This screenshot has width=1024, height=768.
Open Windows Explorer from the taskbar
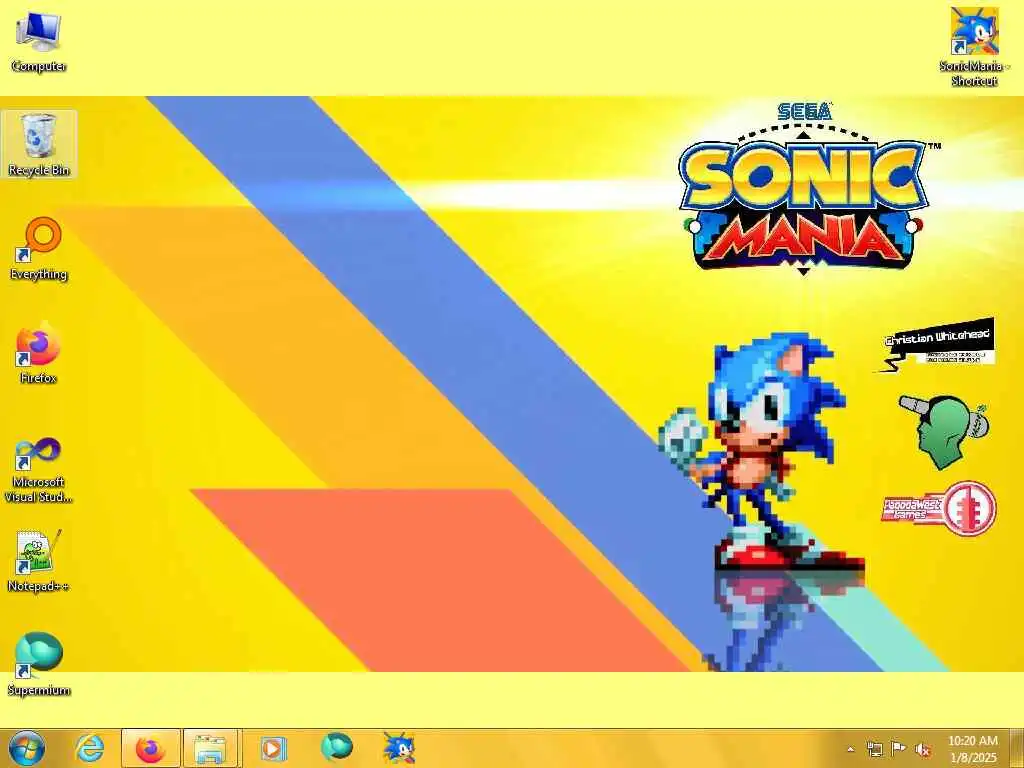212,748
